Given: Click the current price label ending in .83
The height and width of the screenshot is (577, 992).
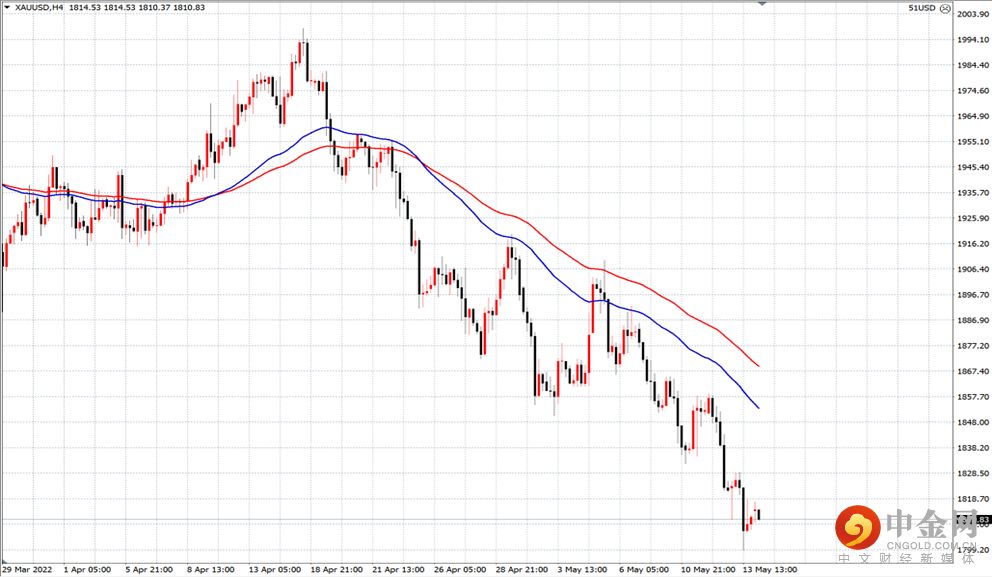Looking at the screenshot, I should coord(973,520).
